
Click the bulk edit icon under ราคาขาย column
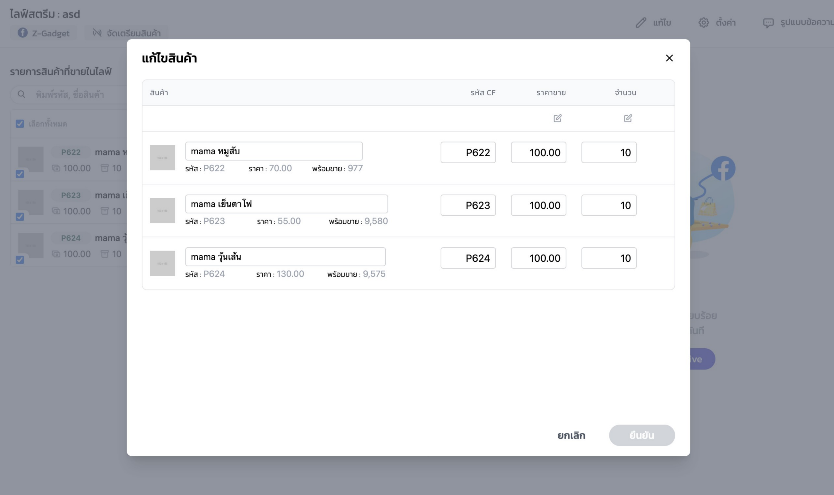point(557,118)
